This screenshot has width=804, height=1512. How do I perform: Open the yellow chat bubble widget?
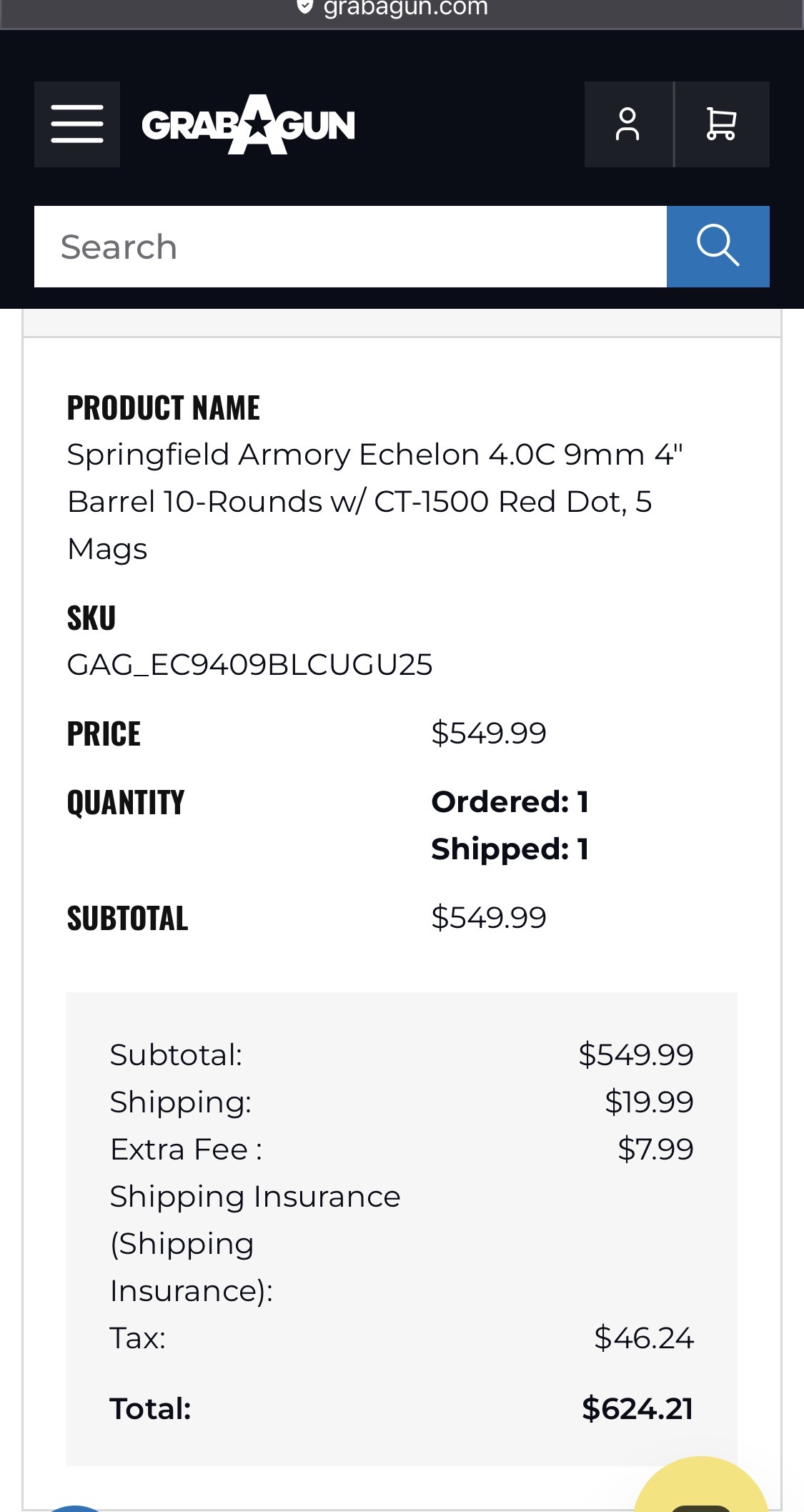700,1491
